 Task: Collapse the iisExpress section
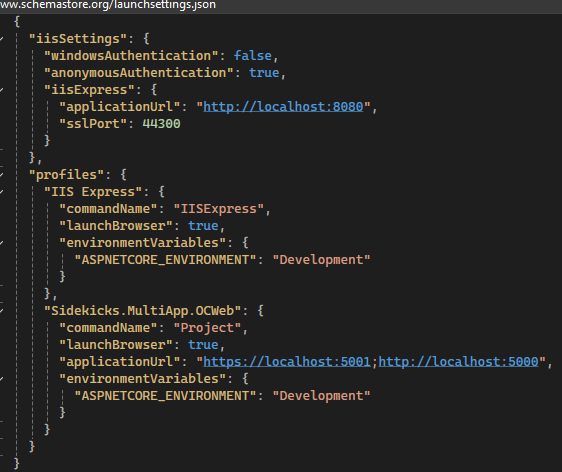pos(1,90)
